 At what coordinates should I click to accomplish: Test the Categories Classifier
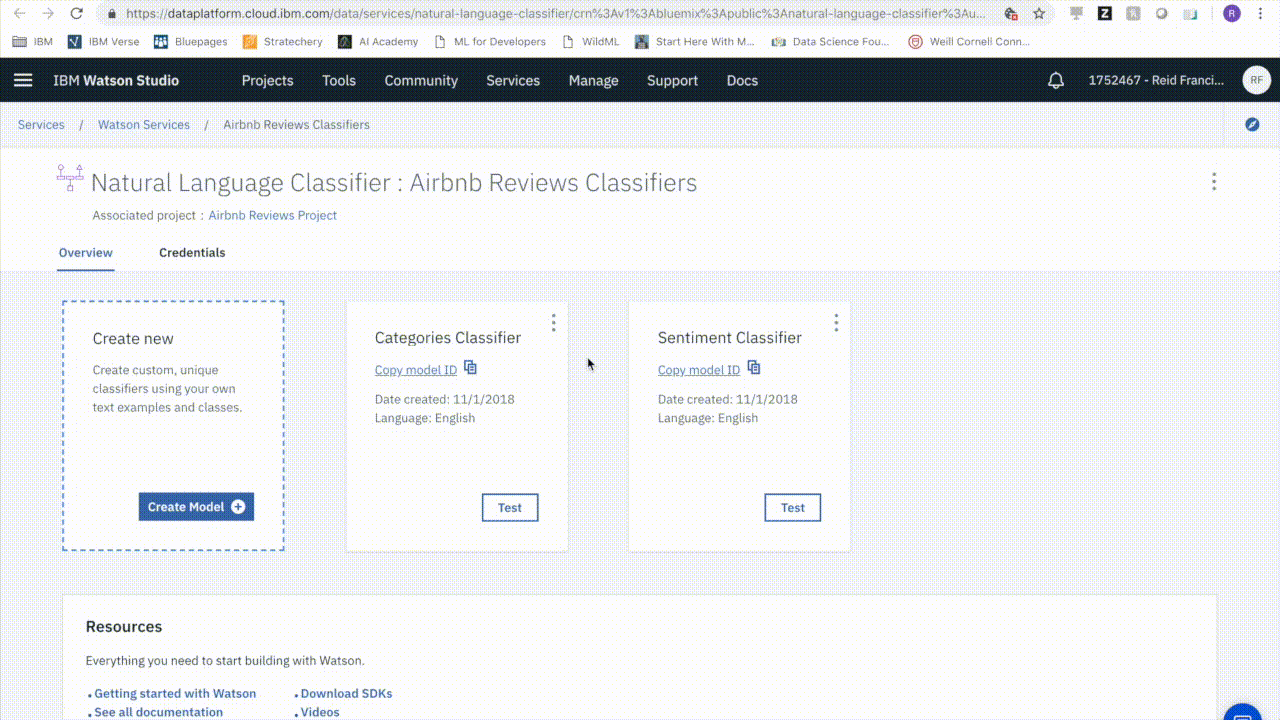[x=510, y=508]
